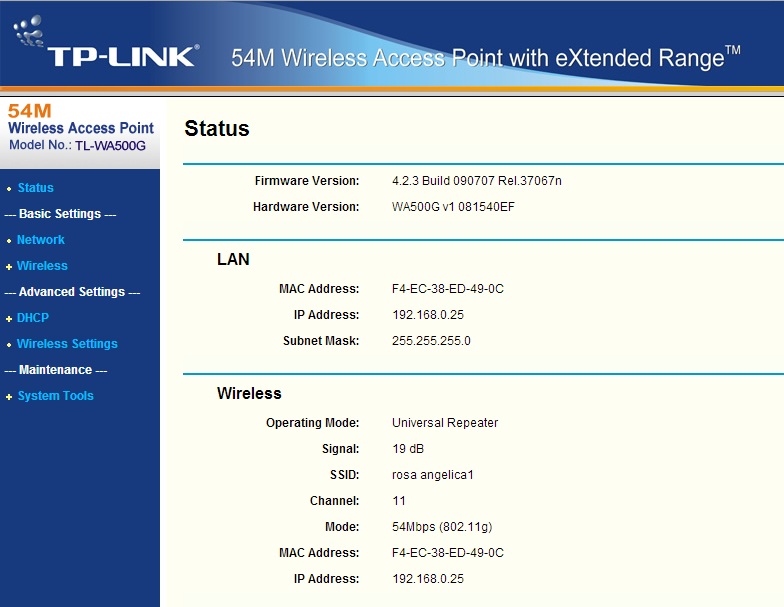Select the Signal value 19 dB
Image resolution: width=784 pixels, height=607 pixels.
408,449
